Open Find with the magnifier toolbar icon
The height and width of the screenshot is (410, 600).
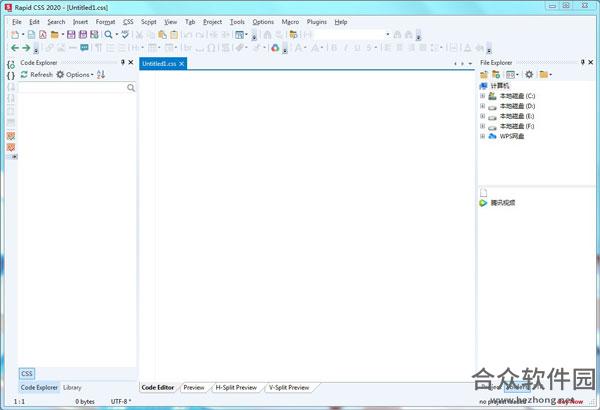(108, 35)
